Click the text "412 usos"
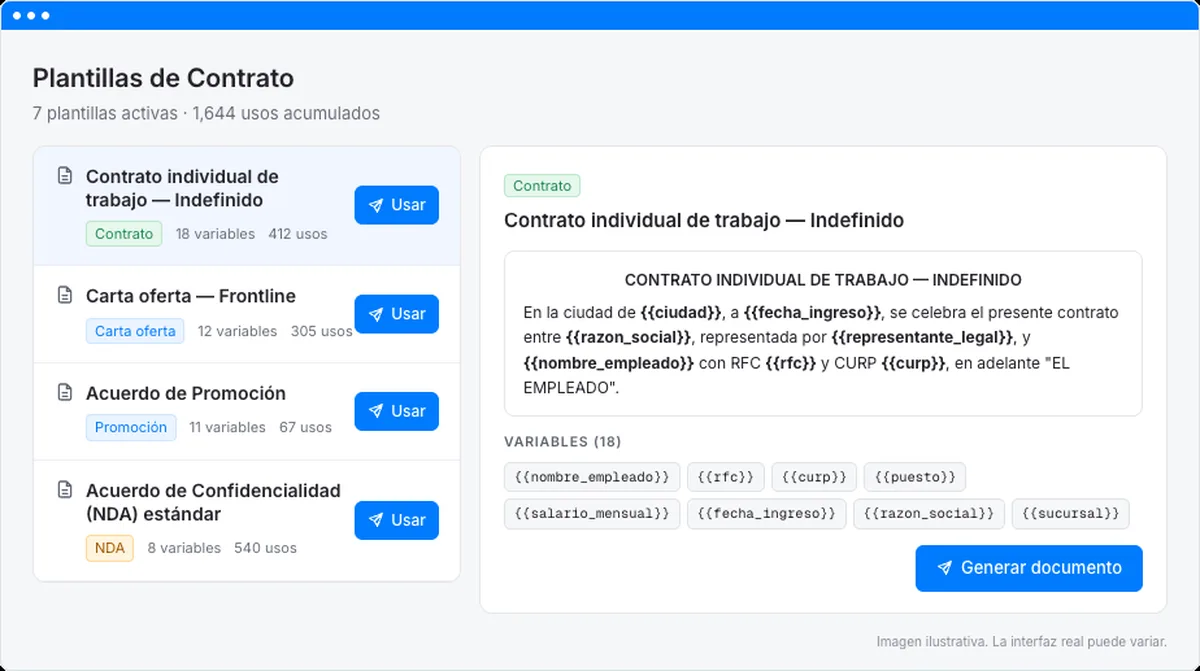 (x=298, y=234)
